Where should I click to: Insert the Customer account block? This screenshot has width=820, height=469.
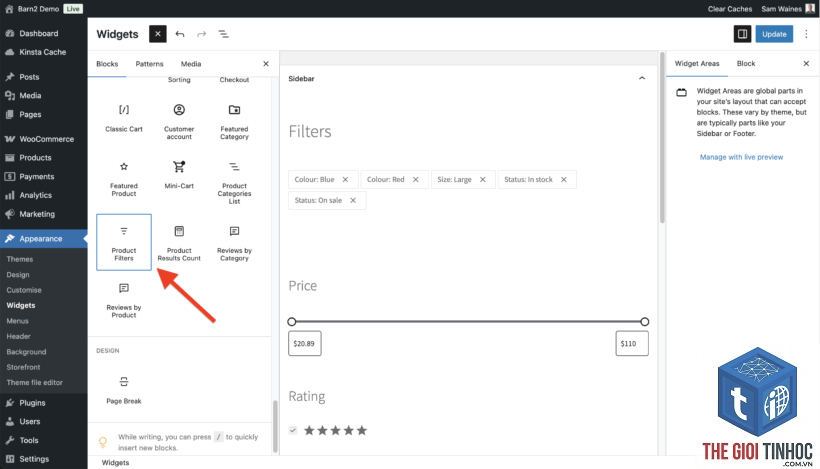pos(179,121)
